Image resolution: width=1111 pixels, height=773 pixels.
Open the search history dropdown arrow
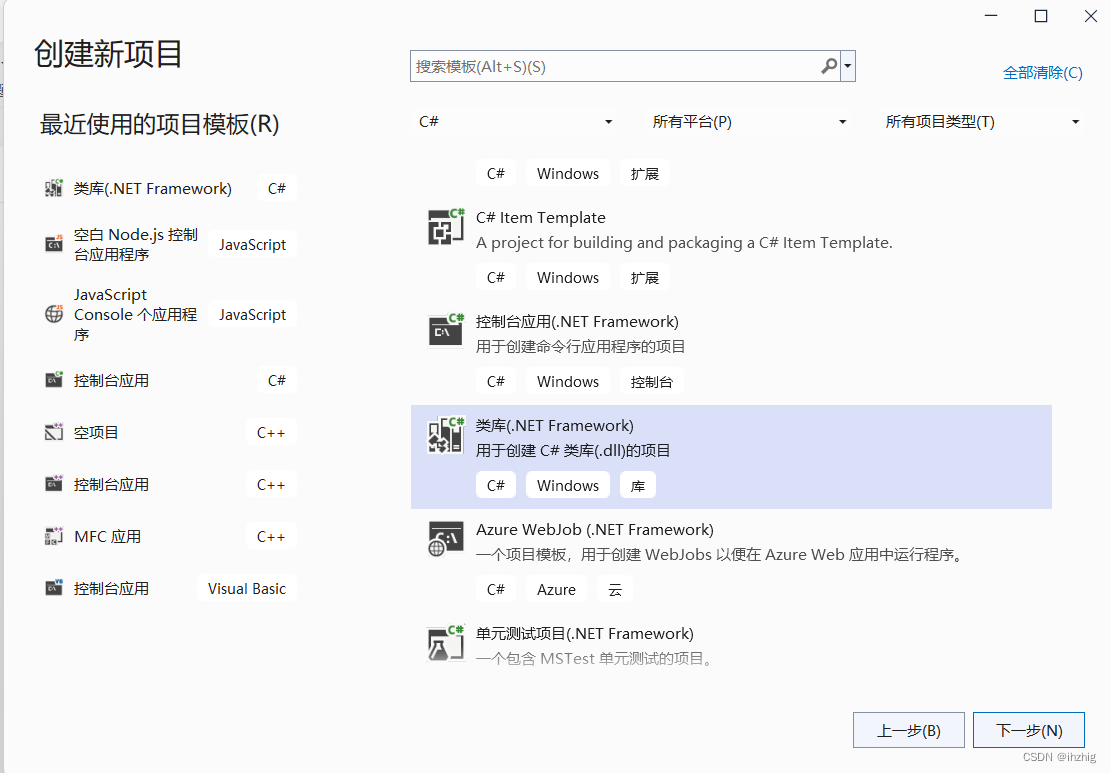847,66
